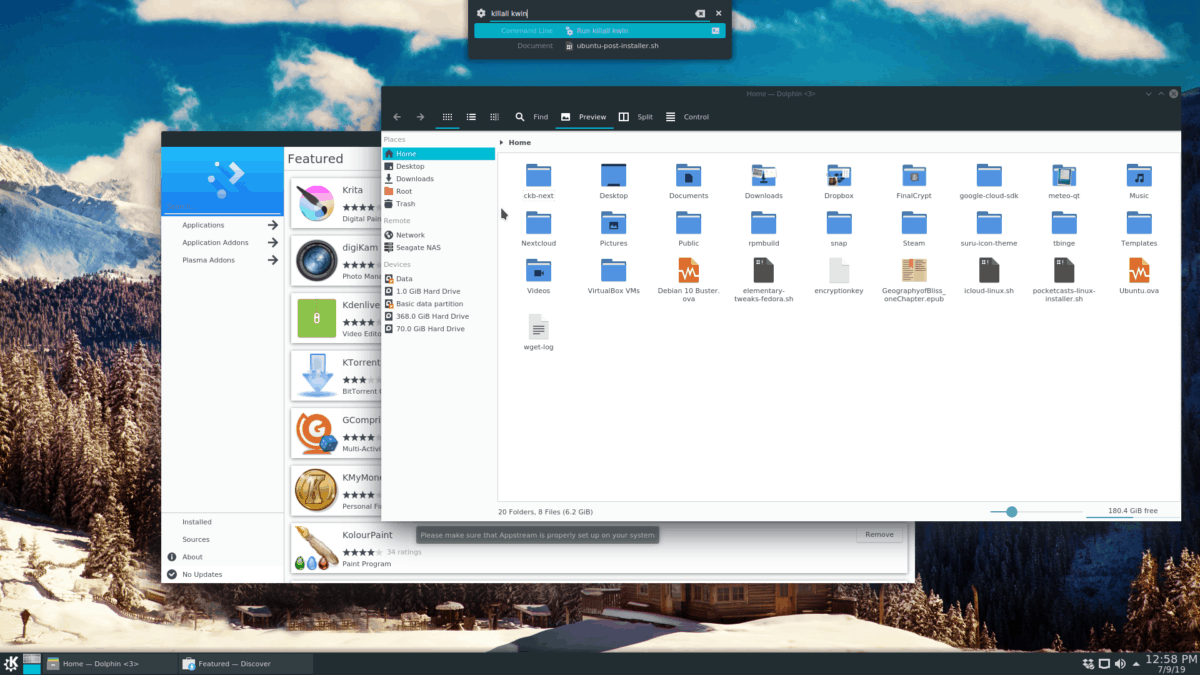Select the Pictures folder icon
Screen dimensions: 1200x675
[613, 223]
